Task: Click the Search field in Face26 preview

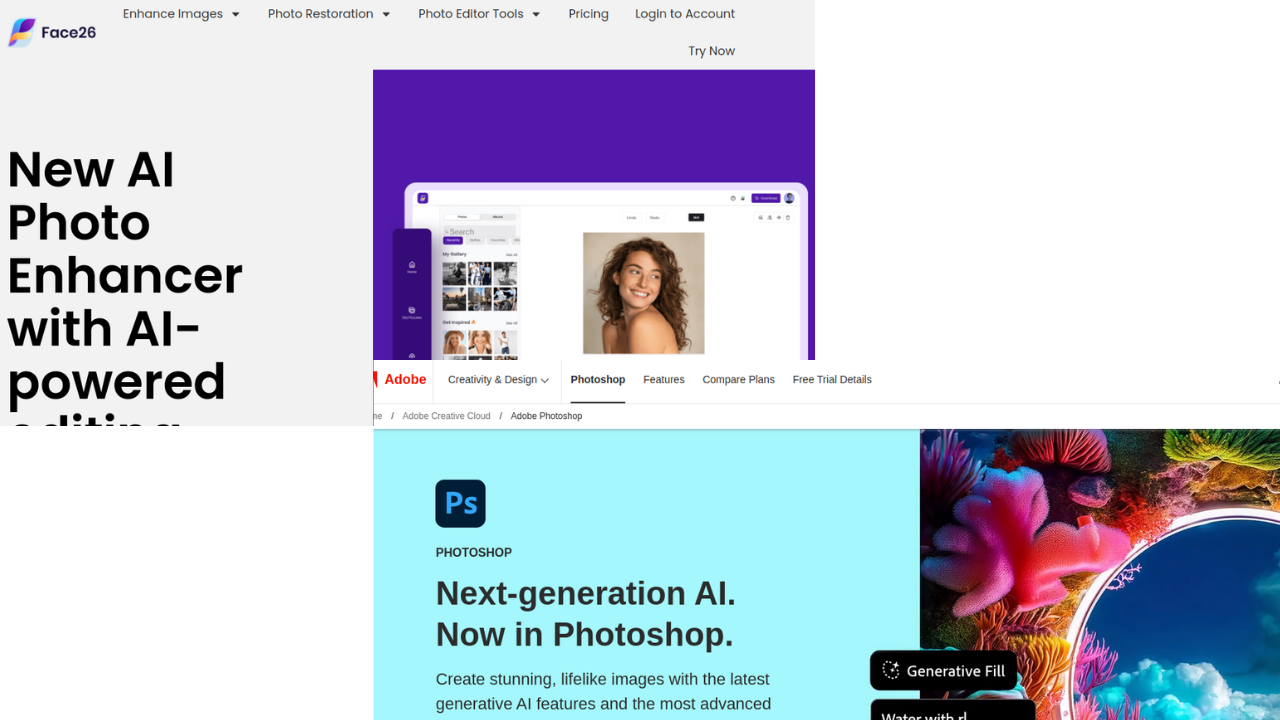Action: pos(480,231)
